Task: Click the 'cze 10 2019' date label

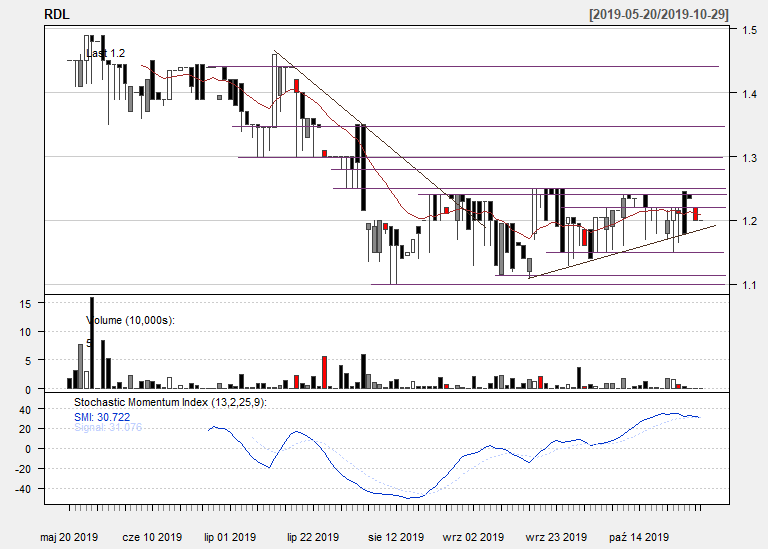Action: [152, 537]
